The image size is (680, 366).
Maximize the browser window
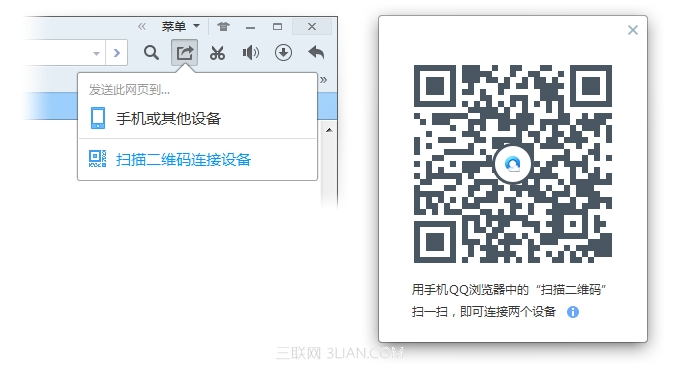(x=278, y=27)
